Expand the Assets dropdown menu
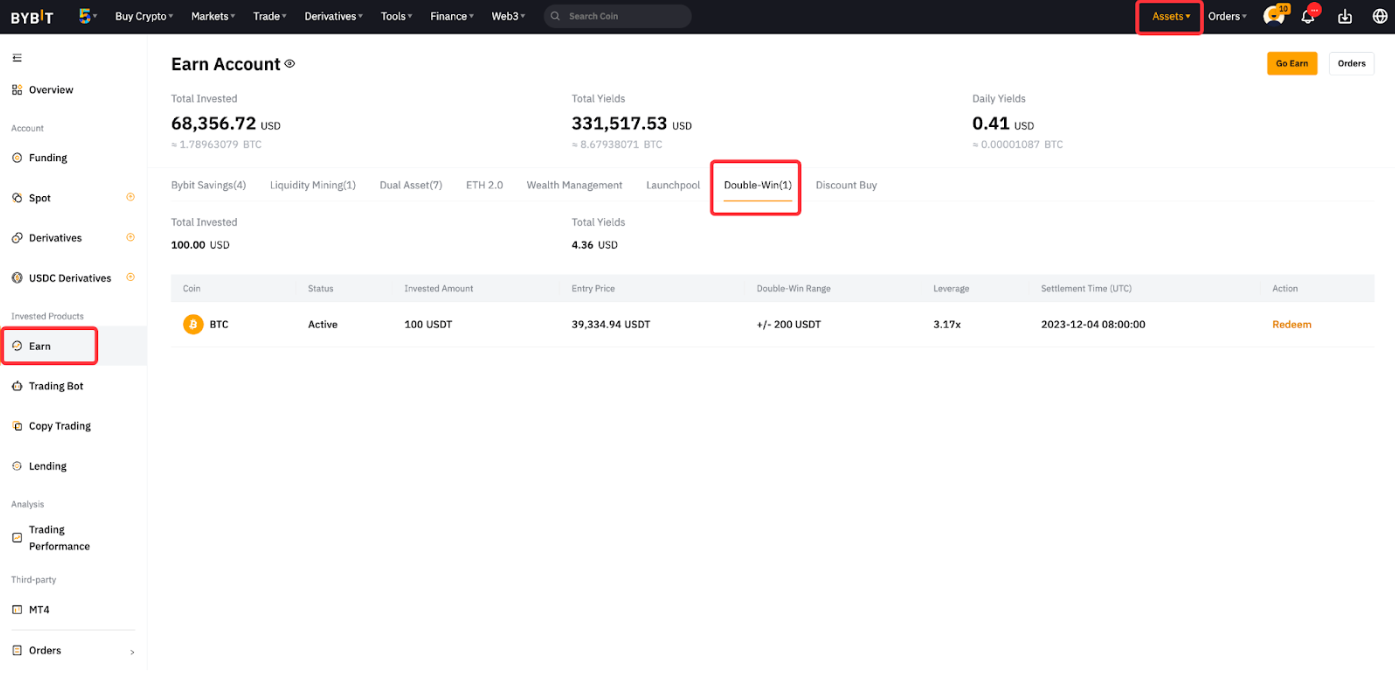The width and height of the screenshot is (1395, 682). [x=1170, y=16]
